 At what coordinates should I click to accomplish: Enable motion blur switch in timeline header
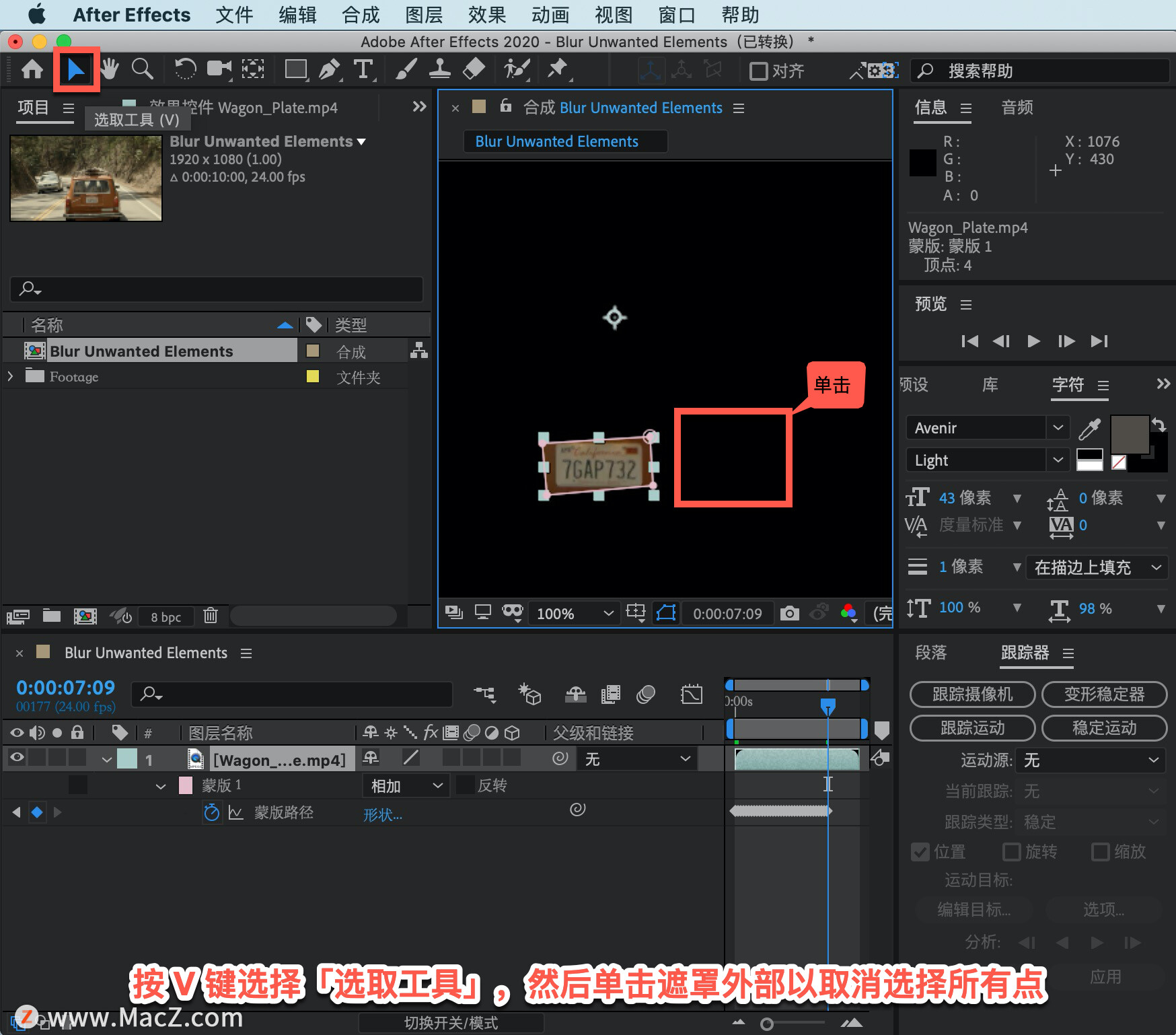(x=645, y=694)
